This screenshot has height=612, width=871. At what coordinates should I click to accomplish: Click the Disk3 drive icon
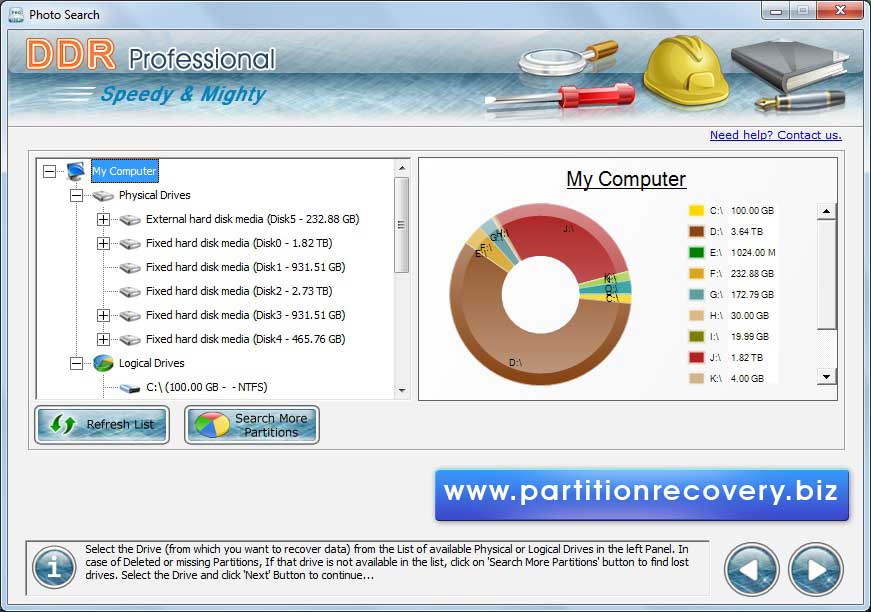(x=130, y=315)
